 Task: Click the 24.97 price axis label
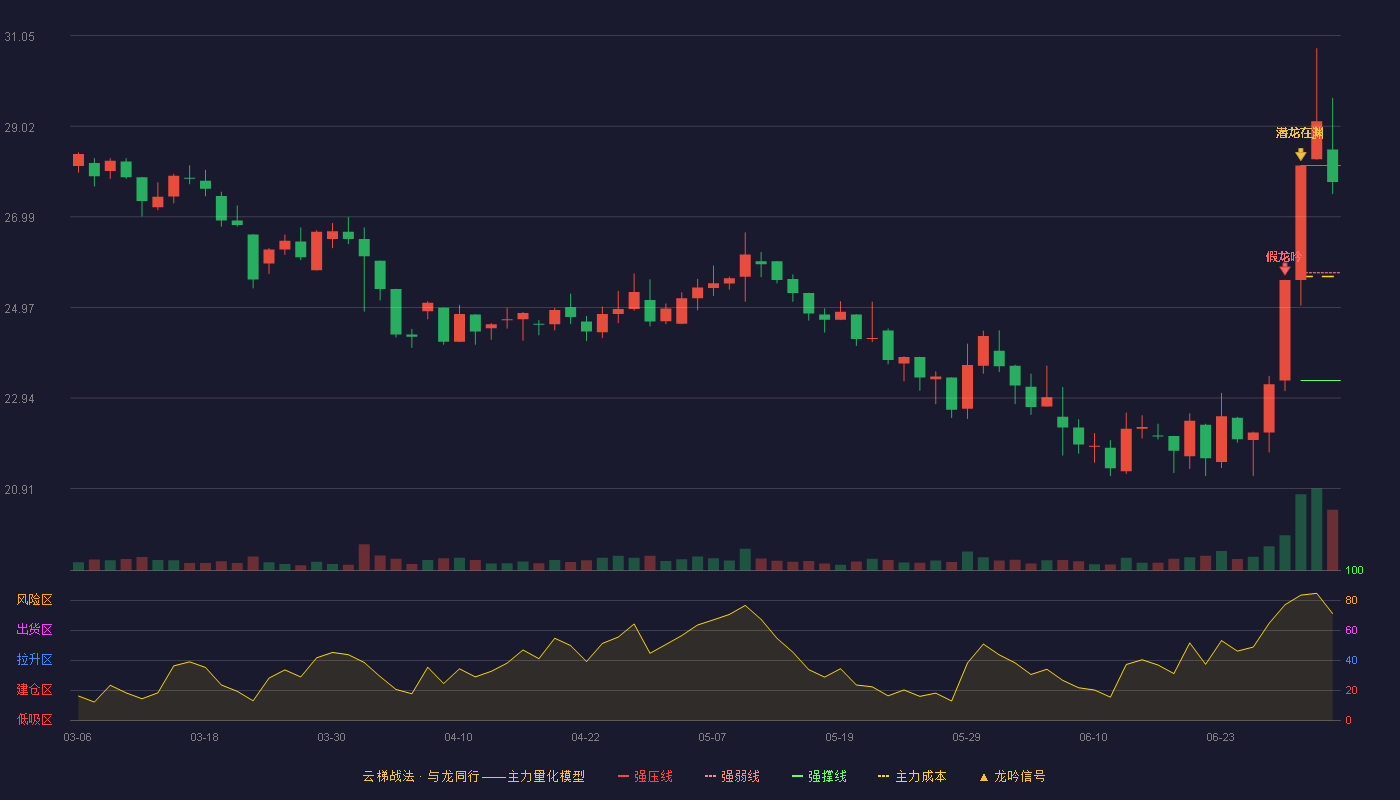click(x=19, y=308)
